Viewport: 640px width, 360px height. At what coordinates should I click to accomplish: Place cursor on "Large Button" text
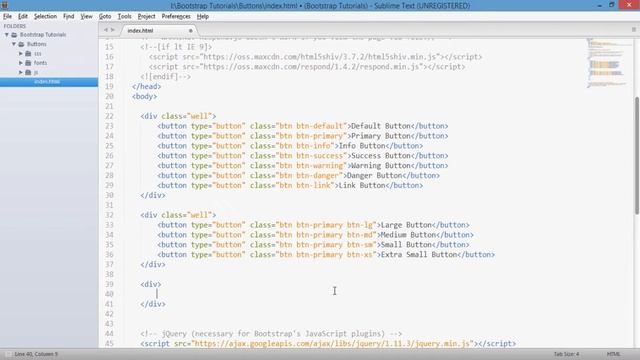point(406,225)
